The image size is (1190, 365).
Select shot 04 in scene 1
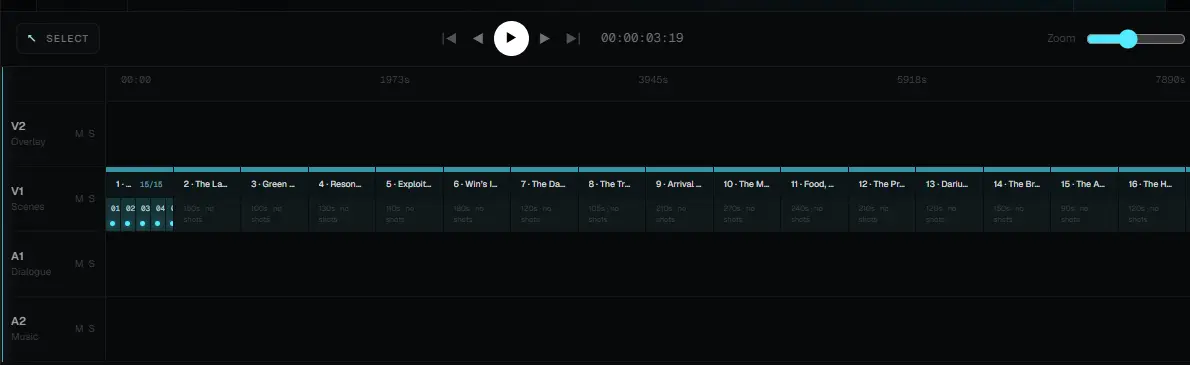click(159, 215)
